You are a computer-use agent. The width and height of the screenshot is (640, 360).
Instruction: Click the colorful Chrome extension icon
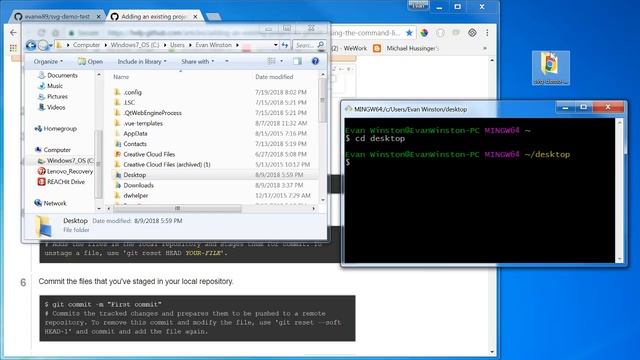point(424,33)
